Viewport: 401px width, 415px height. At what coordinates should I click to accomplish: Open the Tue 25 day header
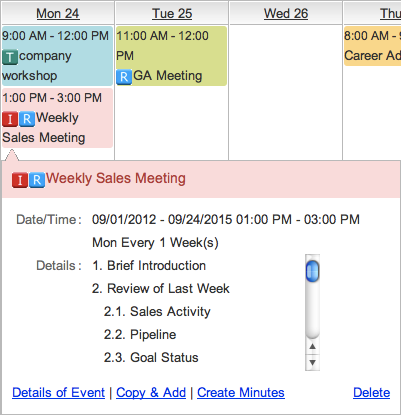click(172, 14)
